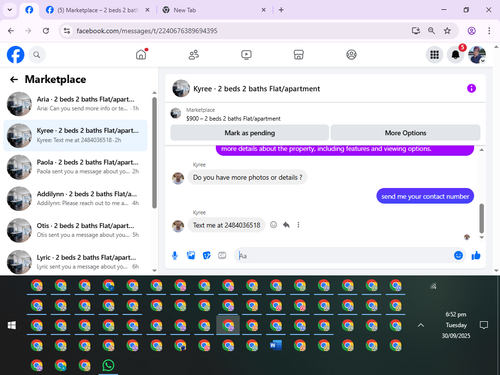Open the nine-dot Menu grid icon
This screenshot has height=375, width=500.
[434, 55]
